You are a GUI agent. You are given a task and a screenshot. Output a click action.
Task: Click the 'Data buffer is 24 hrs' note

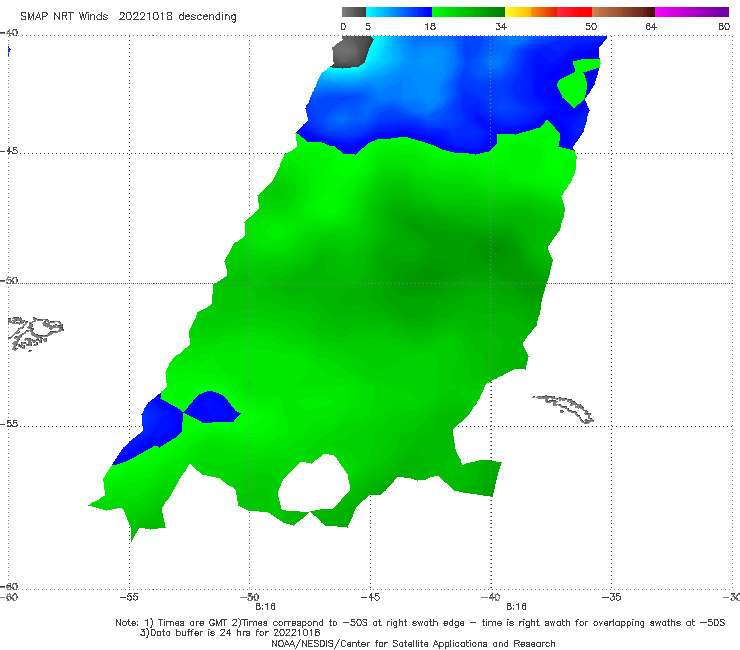230,633
